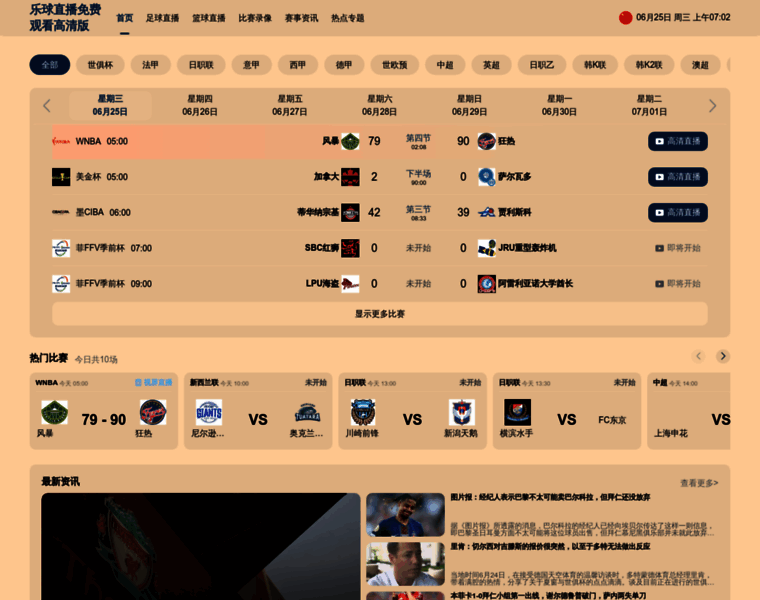The image size is (760, 600).
Task: Click the 川崎前锋 team logo
Action: click(x=363, y=412)
